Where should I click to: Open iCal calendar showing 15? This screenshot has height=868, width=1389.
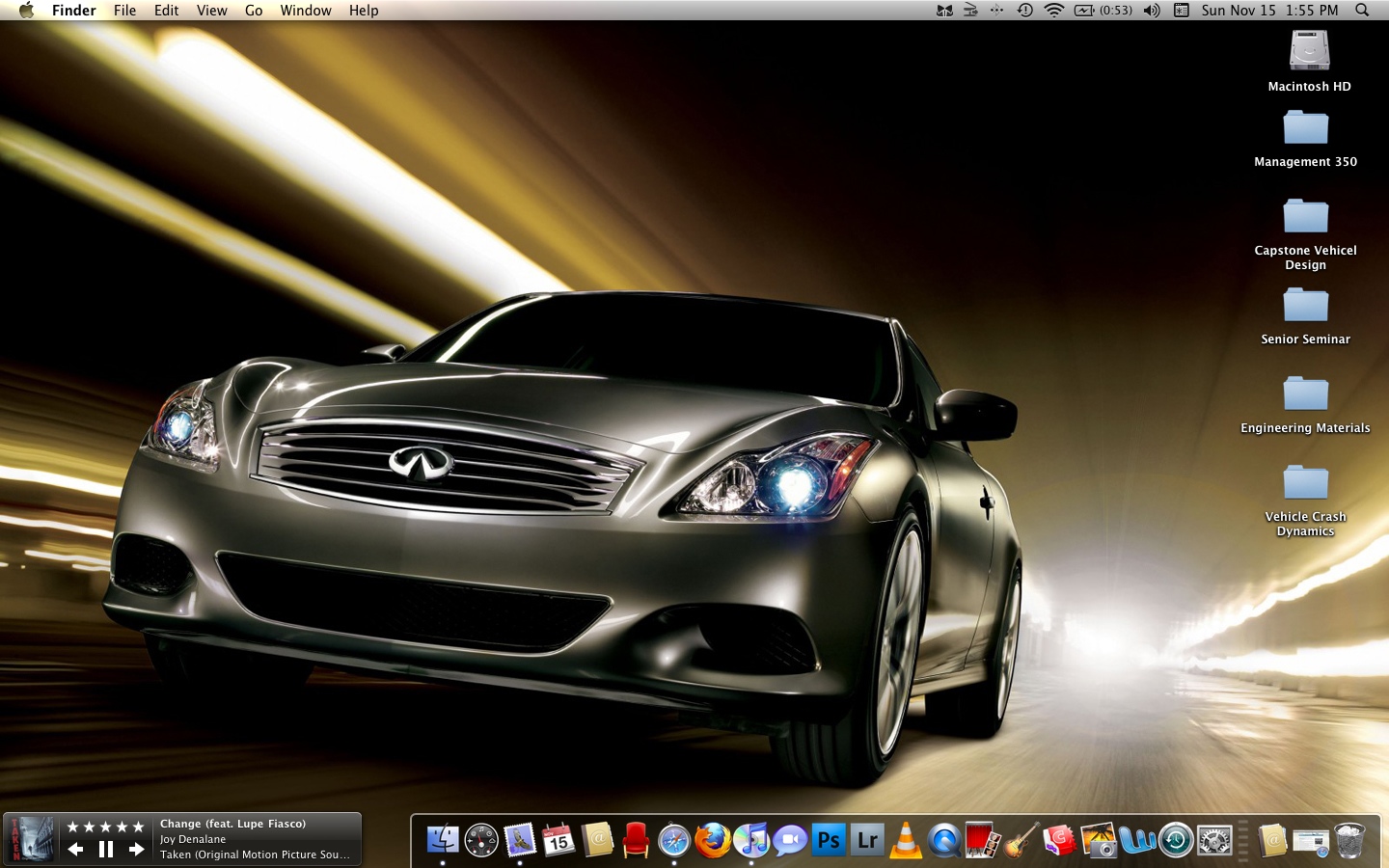click(x=558, y=840)
